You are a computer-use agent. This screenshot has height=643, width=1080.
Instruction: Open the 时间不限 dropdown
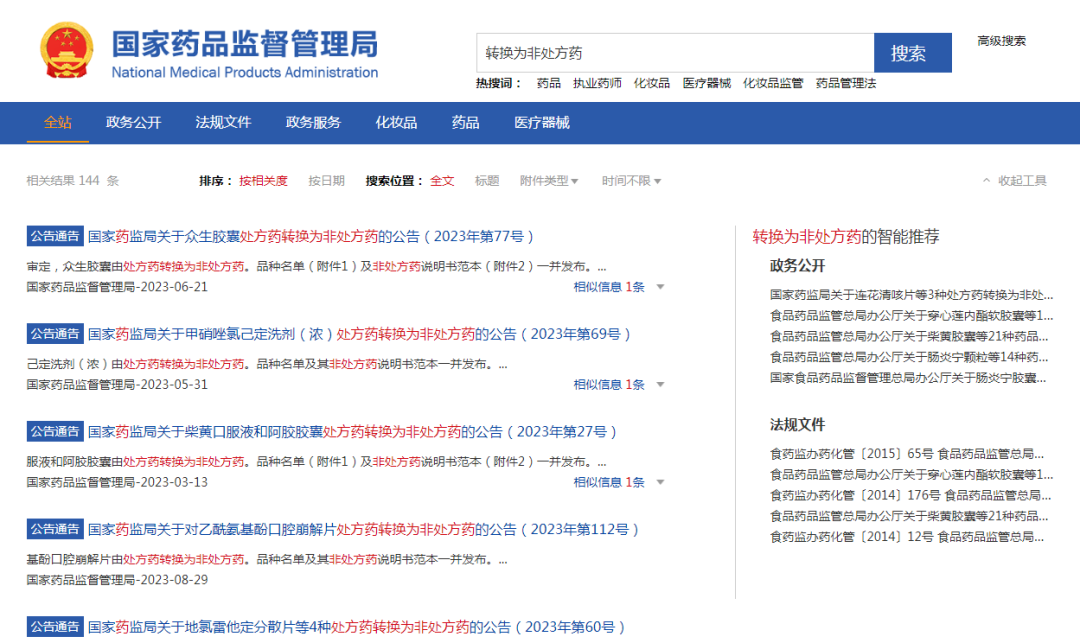click(630, 181)
